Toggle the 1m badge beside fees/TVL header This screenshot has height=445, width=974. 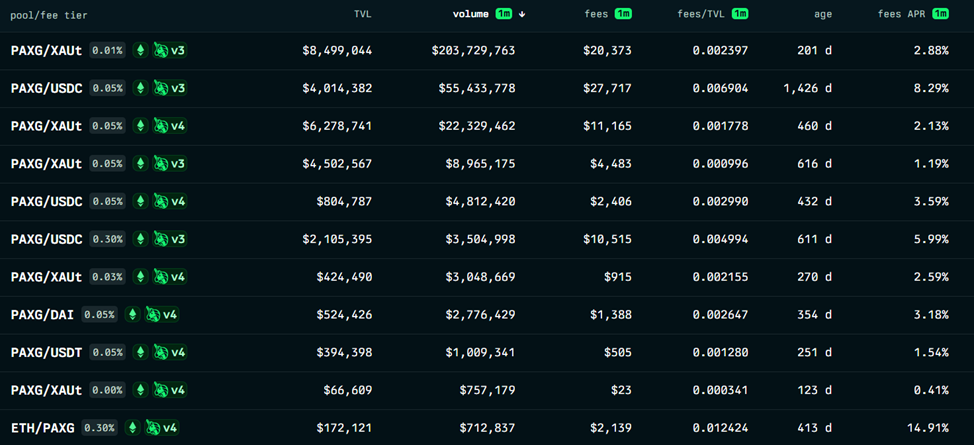(739, 14)
